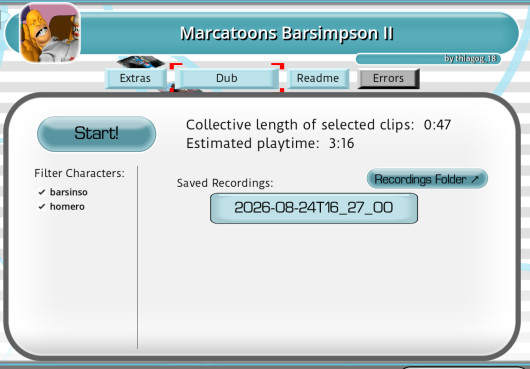Image resolution: width=530 pixels, height=369 pixels.
Task: Click the Estimated playtime 3:16 text
Action: tap(270, 144)
